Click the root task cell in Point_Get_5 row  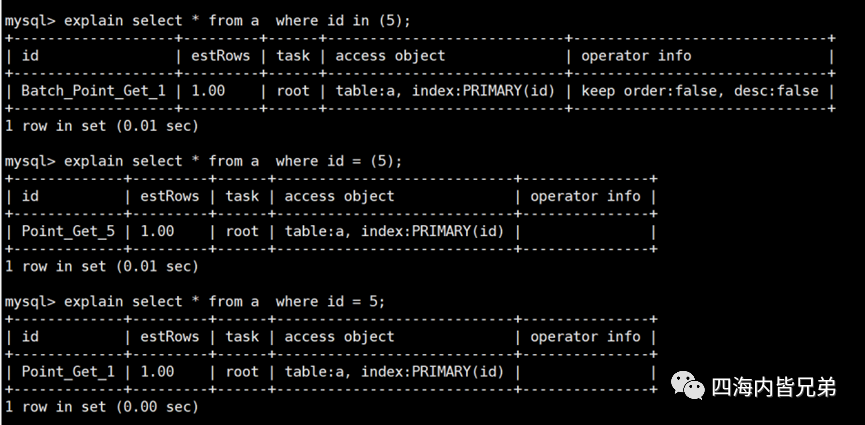[241, 231]
